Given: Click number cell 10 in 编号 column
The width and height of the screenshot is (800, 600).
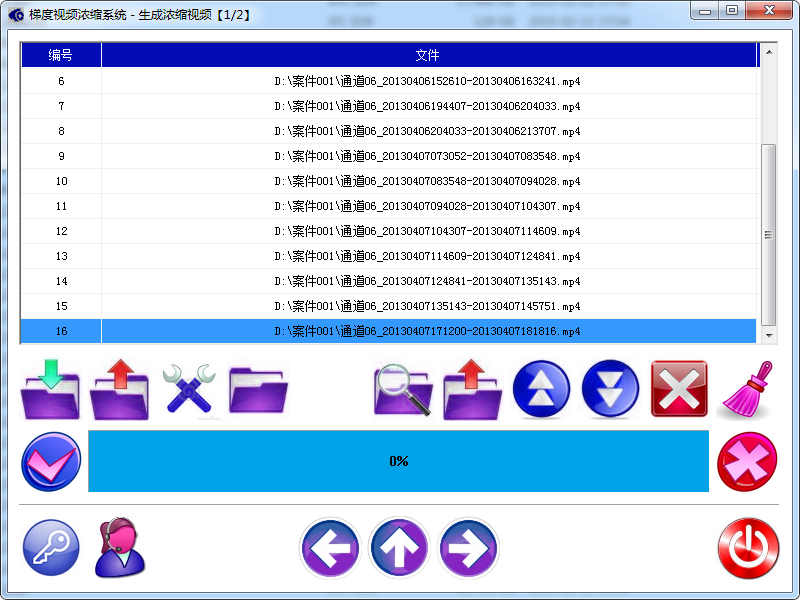Looking at the screenshot, I should [61, 181].
